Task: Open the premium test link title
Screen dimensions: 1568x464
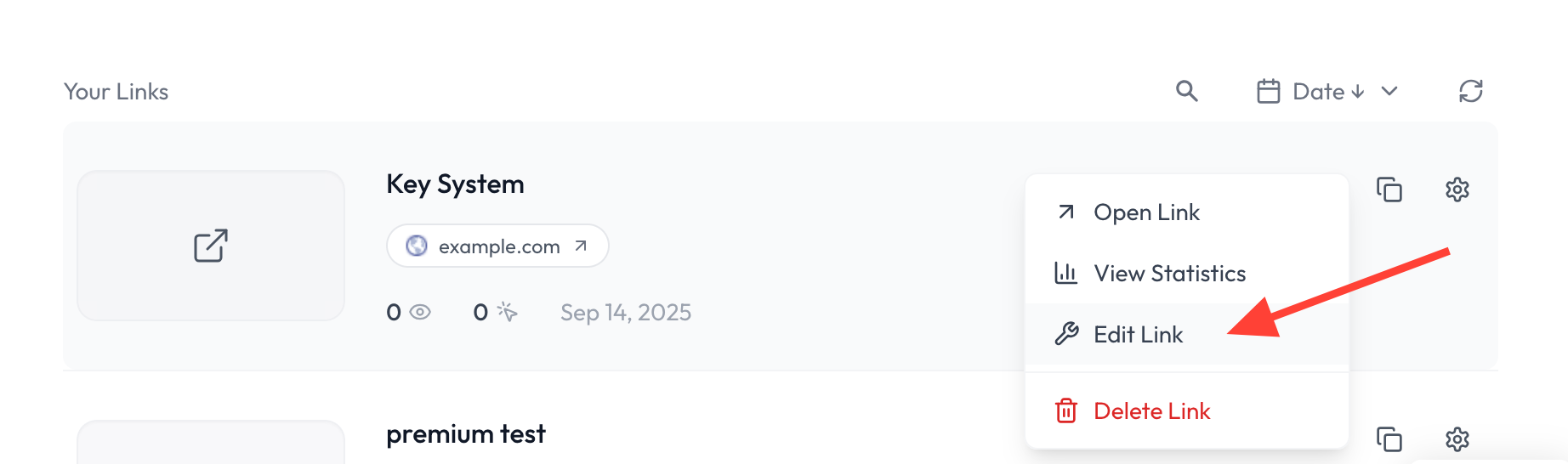Action: 466,434
